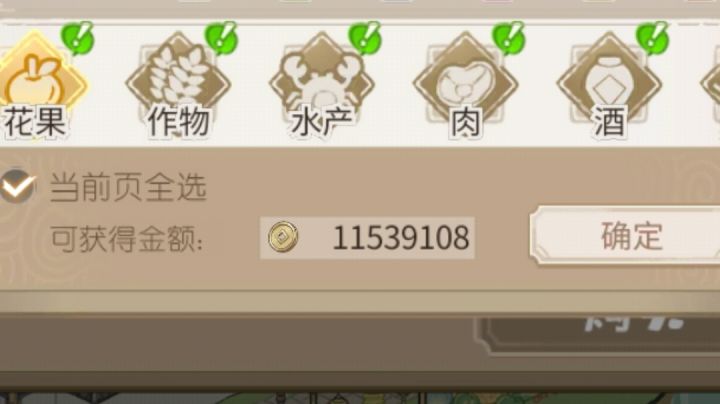The height and width of the screenshot is (404, 720).
Task: Click the green alert badge on 作物
Action: [221, 38]
